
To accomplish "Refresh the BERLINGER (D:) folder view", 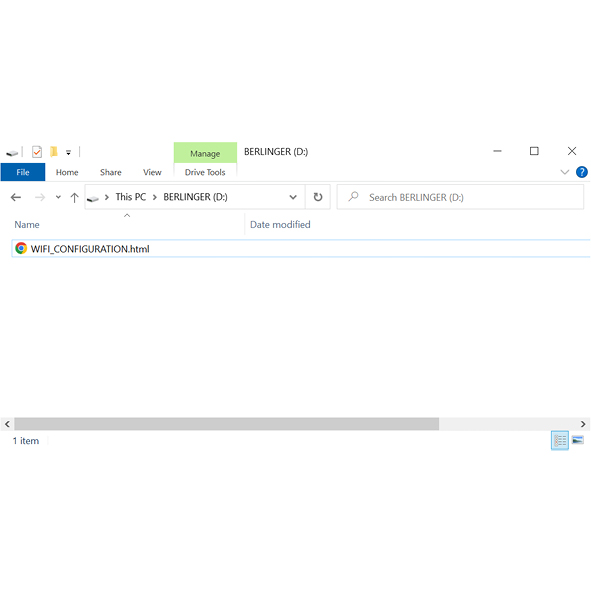I will pos(318,197).
